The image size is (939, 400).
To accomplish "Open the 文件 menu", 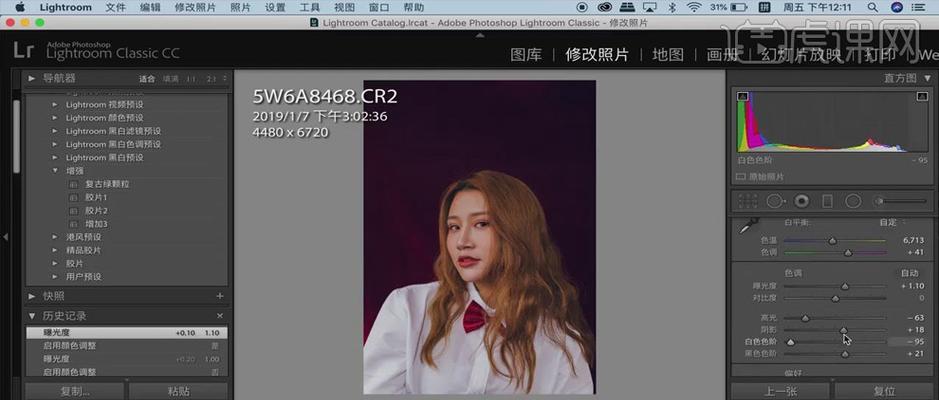I will click(x=115, y=7).
